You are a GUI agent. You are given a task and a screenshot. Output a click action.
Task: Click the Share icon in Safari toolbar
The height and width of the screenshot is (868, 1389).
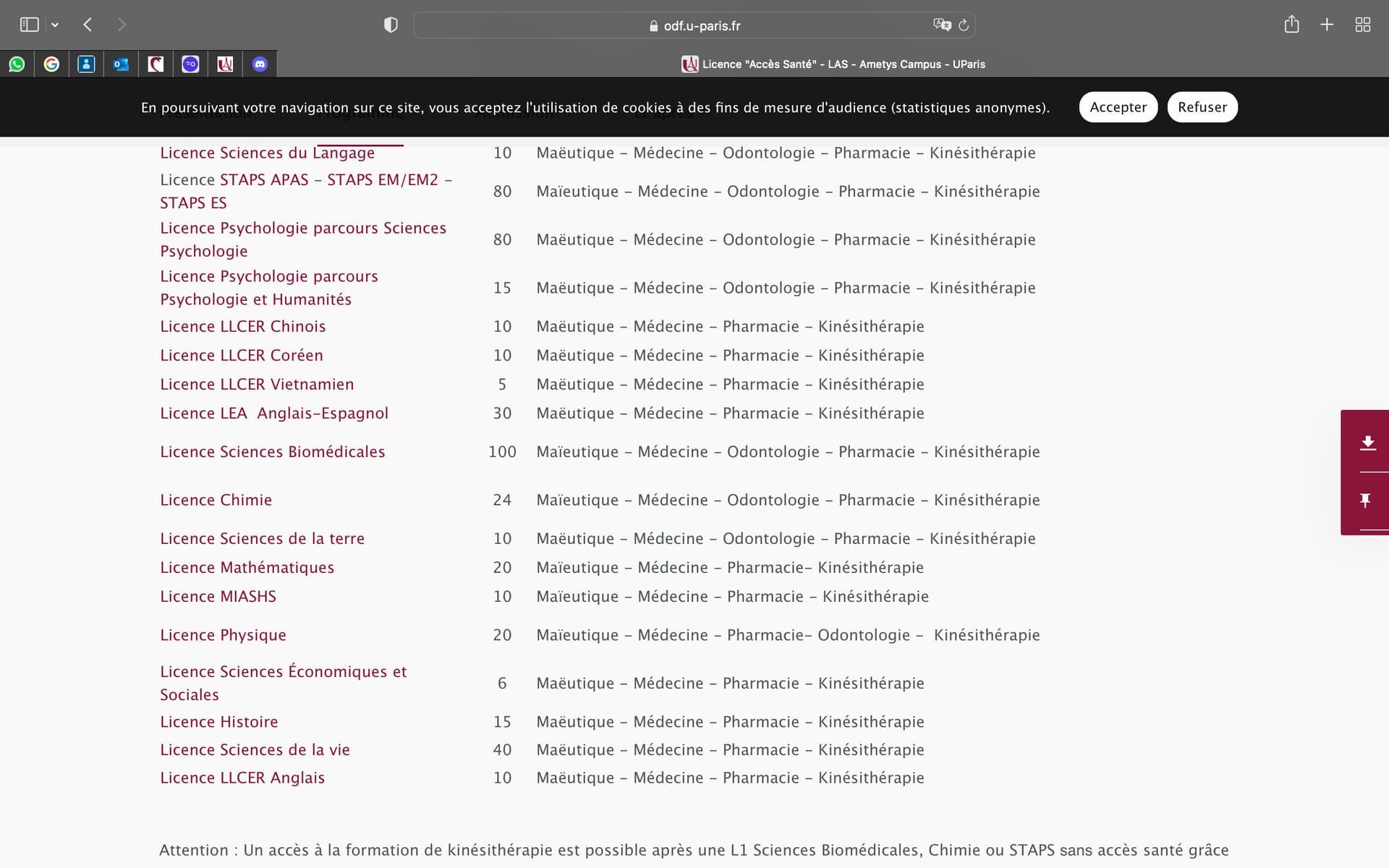[x=1291, y=25]
